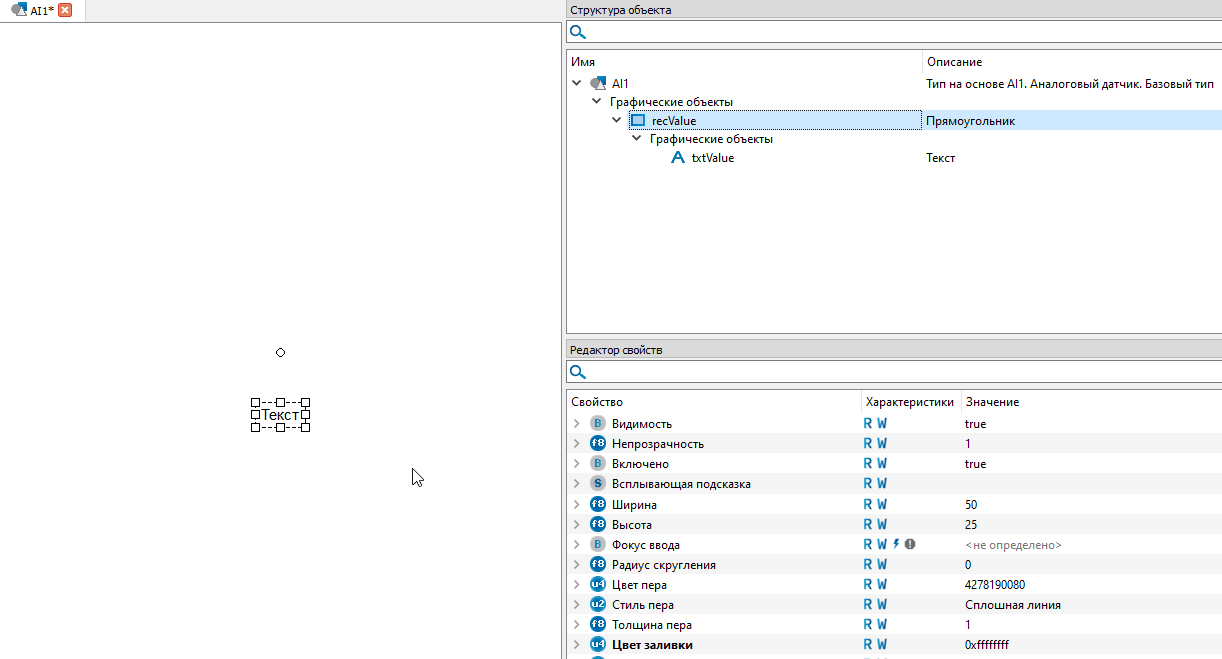Click the text icon beside txtValue
The width and height of the screenshot is (1222, 659).
click(678, 158)
